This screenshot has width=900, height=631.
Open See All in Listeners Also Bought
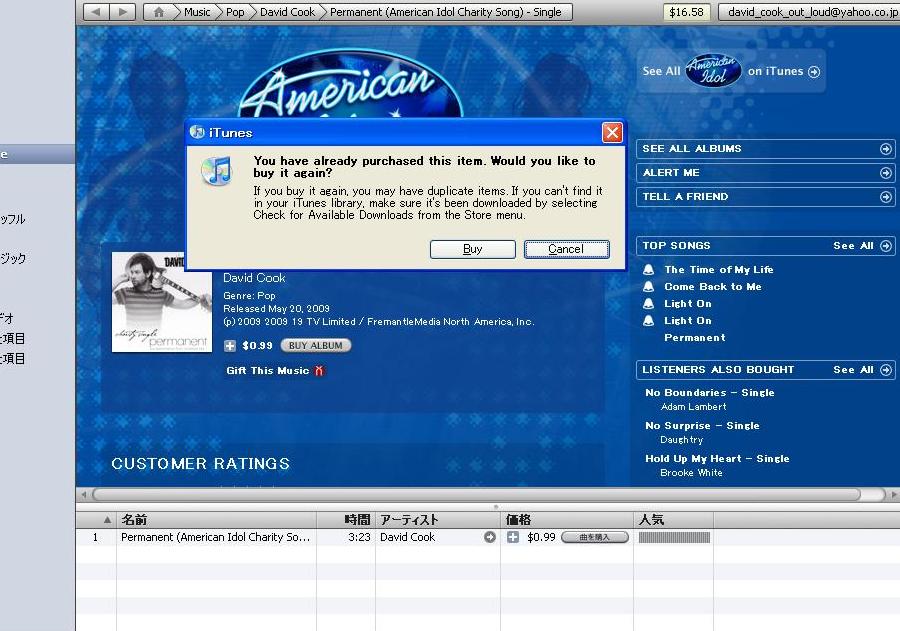tap(854, 370)
